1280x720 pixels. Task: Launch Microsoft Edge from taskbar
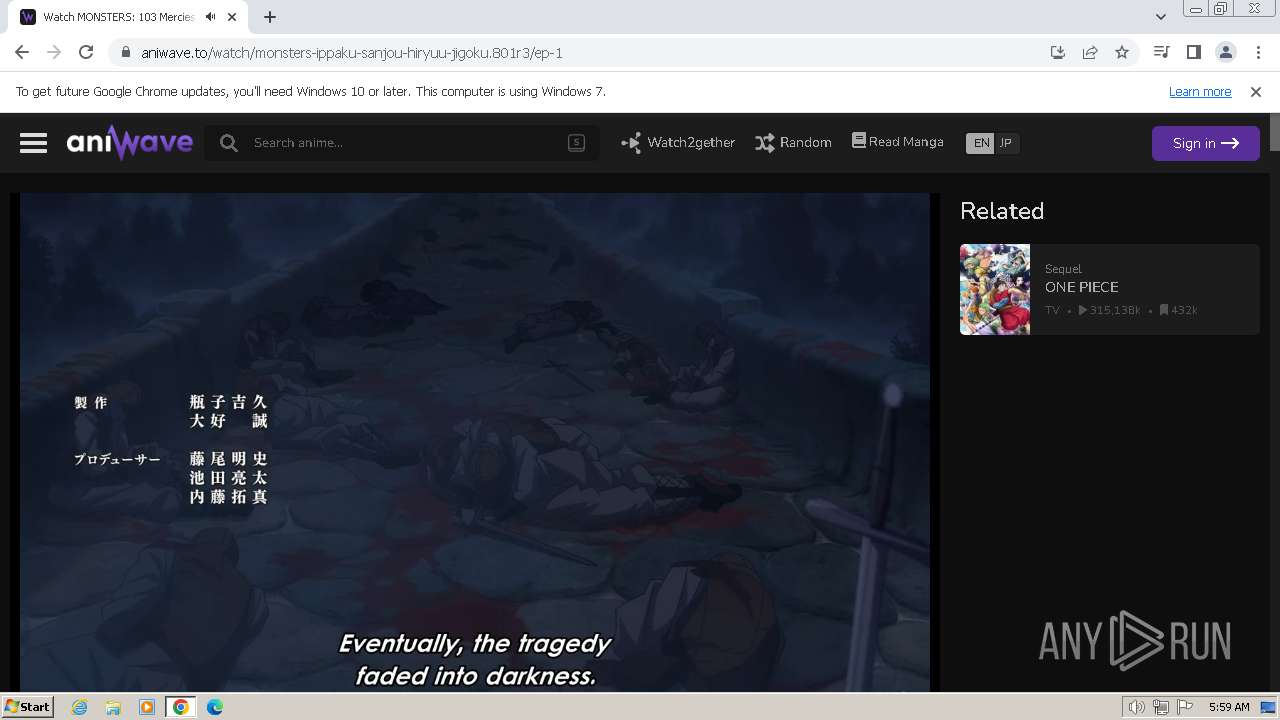(215, 707)
